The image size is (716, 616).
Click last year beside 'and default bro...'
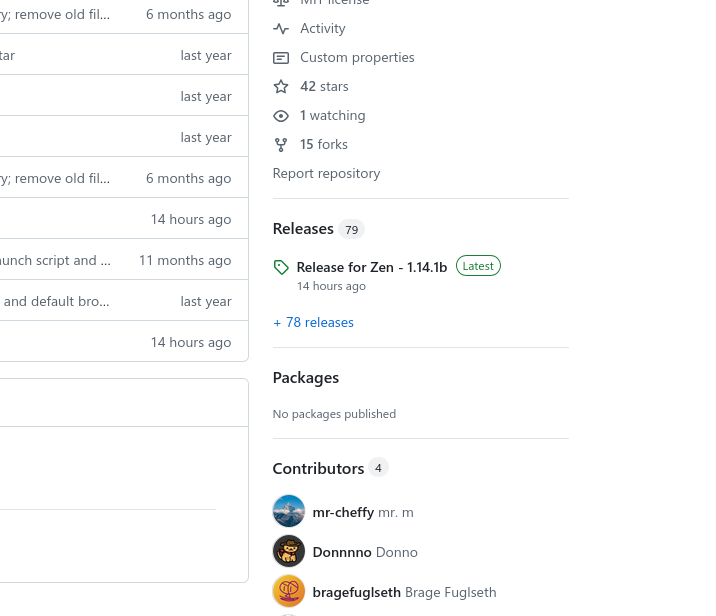pos(206,301)
